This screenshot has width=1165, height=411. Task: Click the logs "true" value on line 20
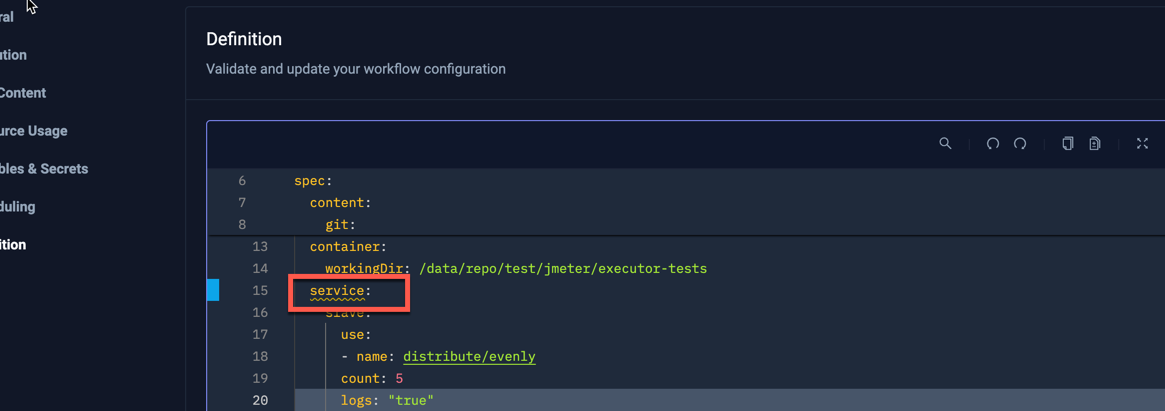(410, 401)
